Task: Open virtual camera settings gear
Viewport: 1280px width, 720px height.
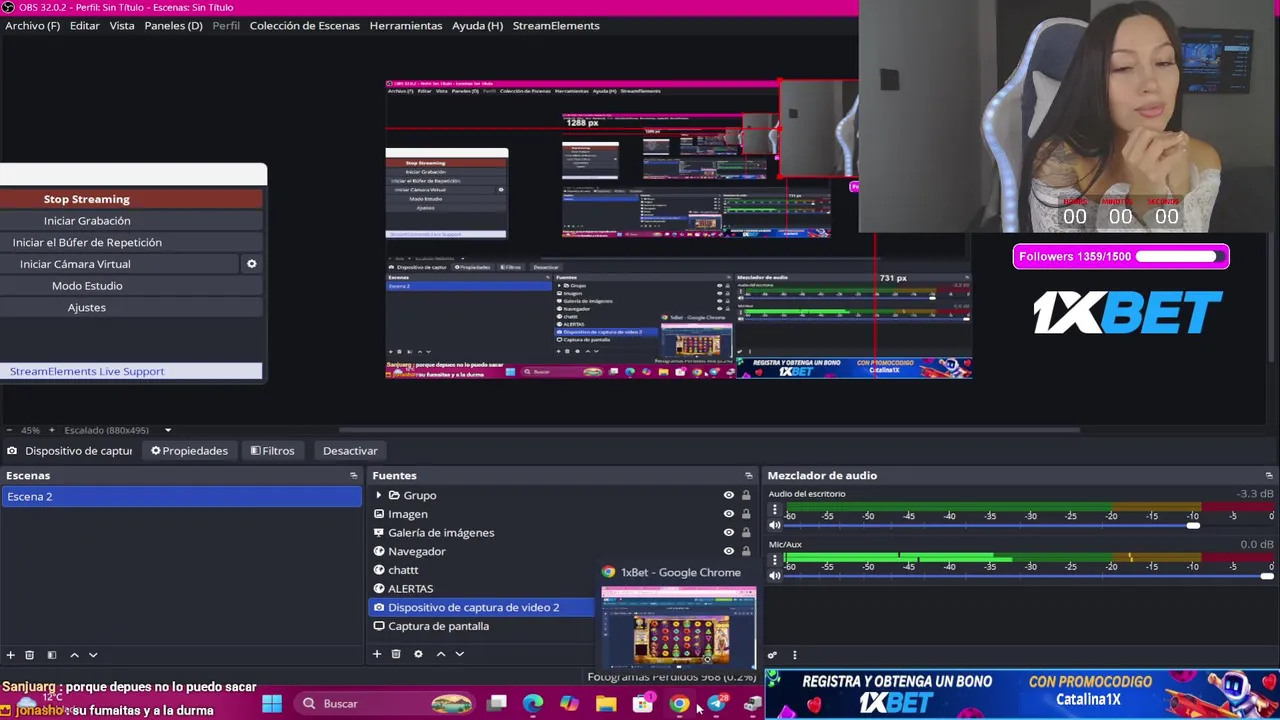Action: tap(252, 264)
